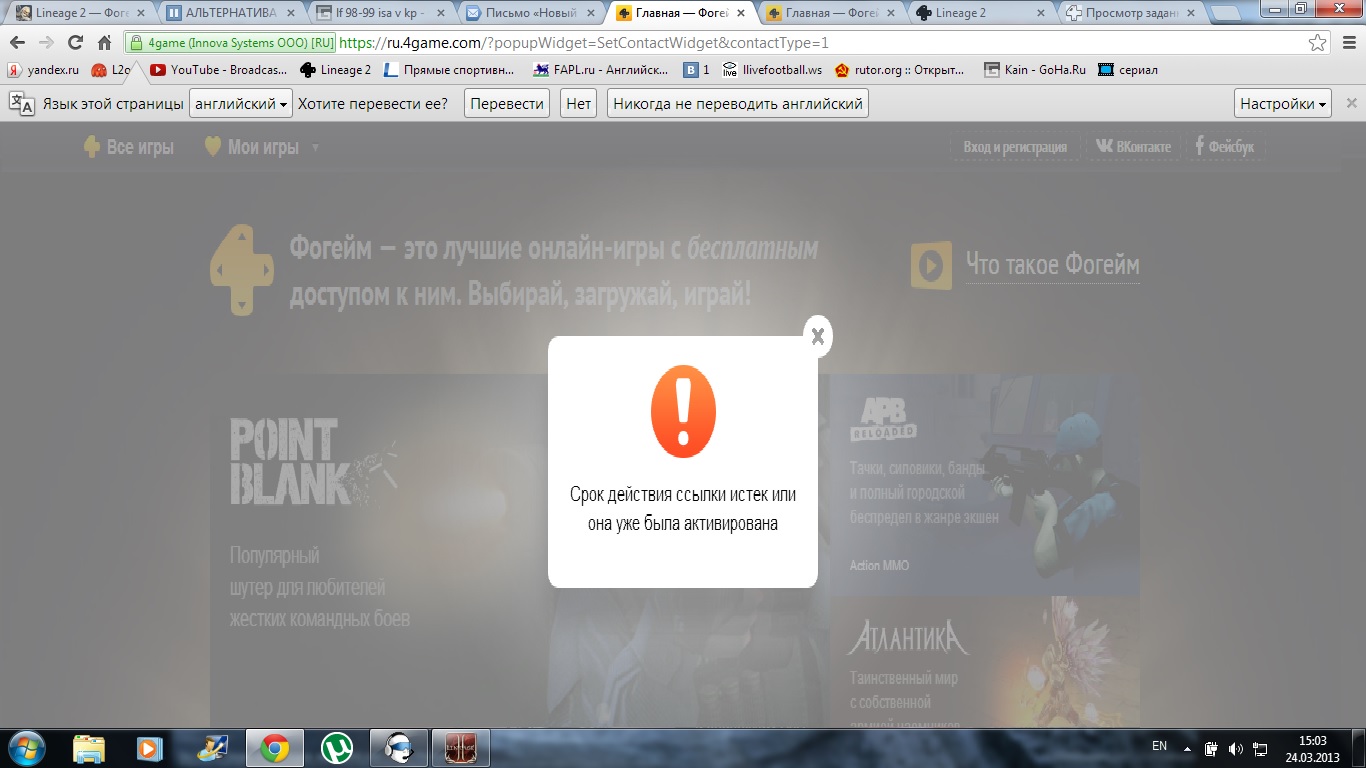Open the Lineage II taskbar icon
The image size is (1366, 768).
(461, 748)
